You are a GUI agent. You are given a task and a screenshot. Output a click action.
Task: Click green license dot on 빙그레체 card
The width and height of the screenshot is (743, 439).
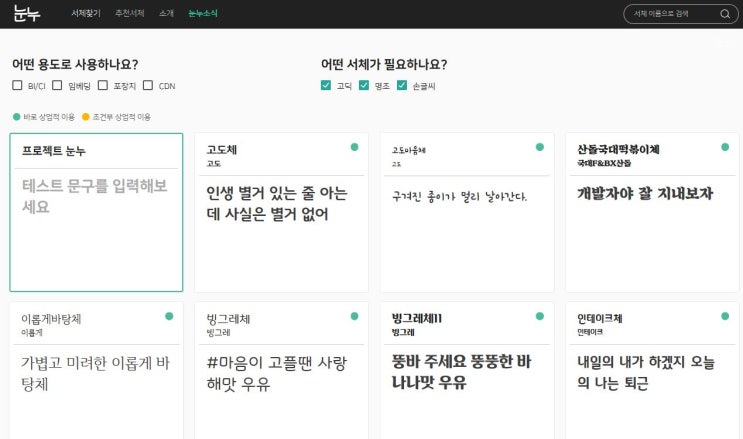(354, 316)
